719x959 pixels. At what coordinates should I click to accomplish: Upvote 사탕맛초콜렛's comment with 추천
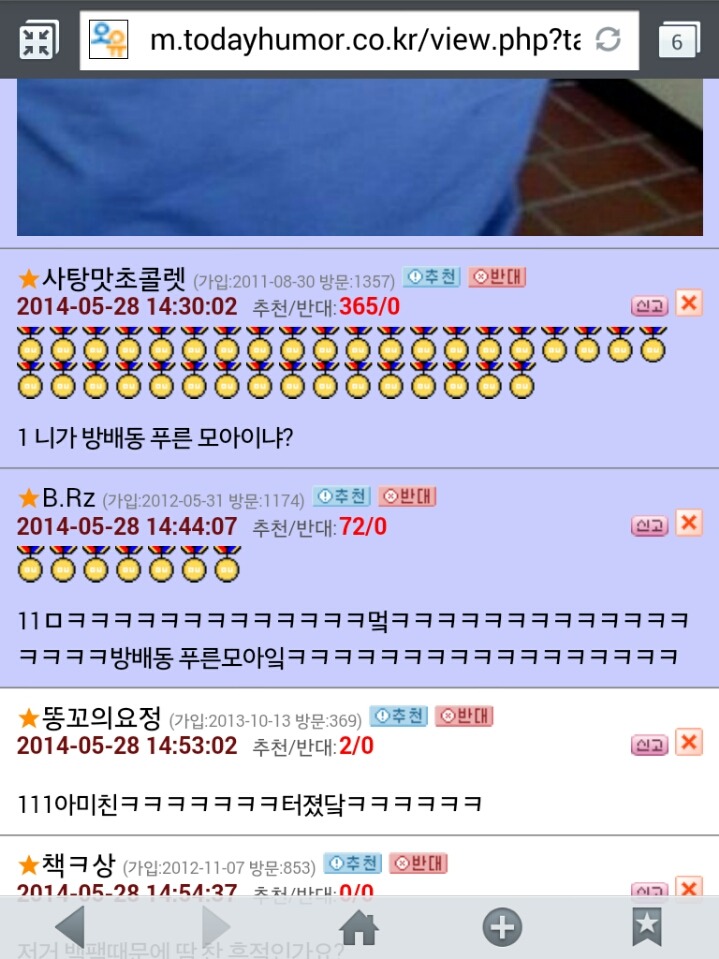point(431,277)
